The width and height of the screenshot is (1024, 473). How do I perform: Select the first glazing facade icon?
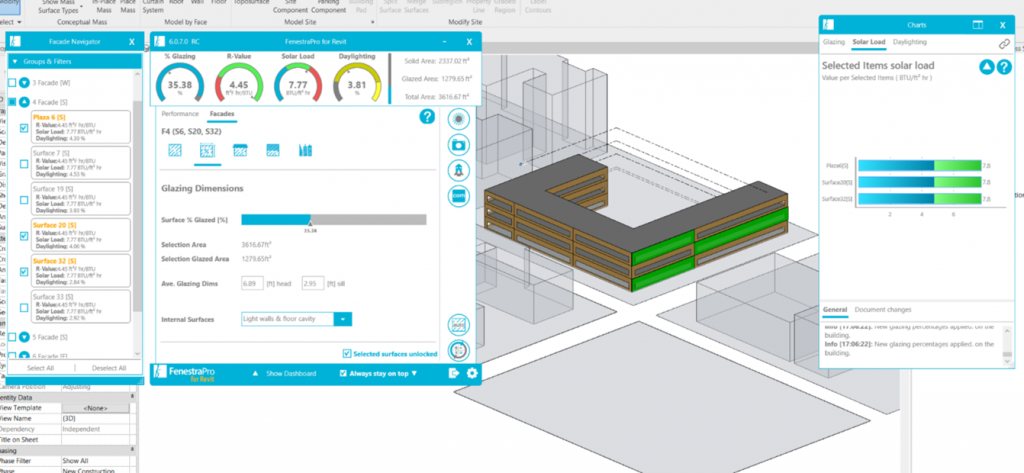pos(175,150)
